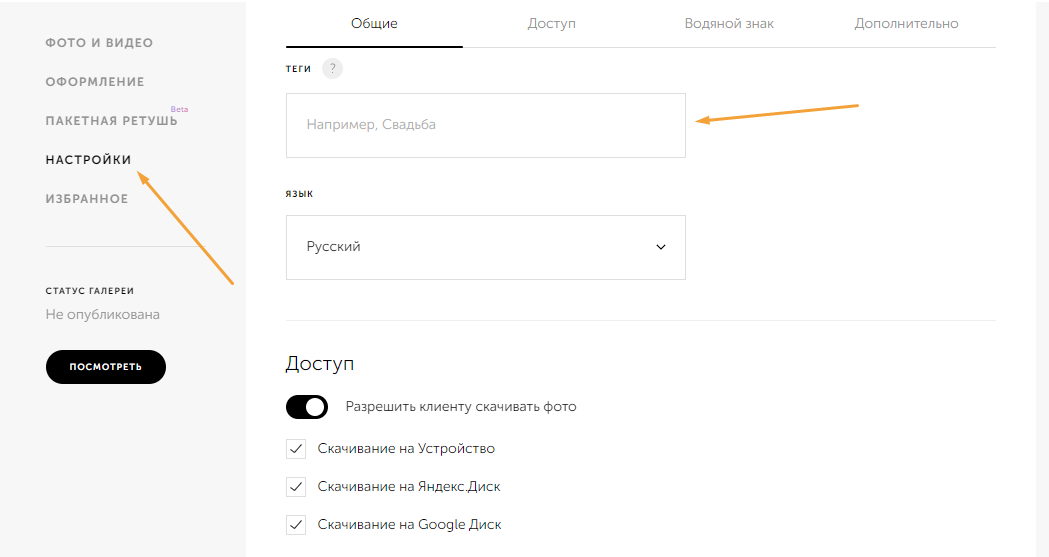1049x557 pixels.
Task: Expand the Язык dropdown chevron arrow
Action: click(x=661, y=247)
